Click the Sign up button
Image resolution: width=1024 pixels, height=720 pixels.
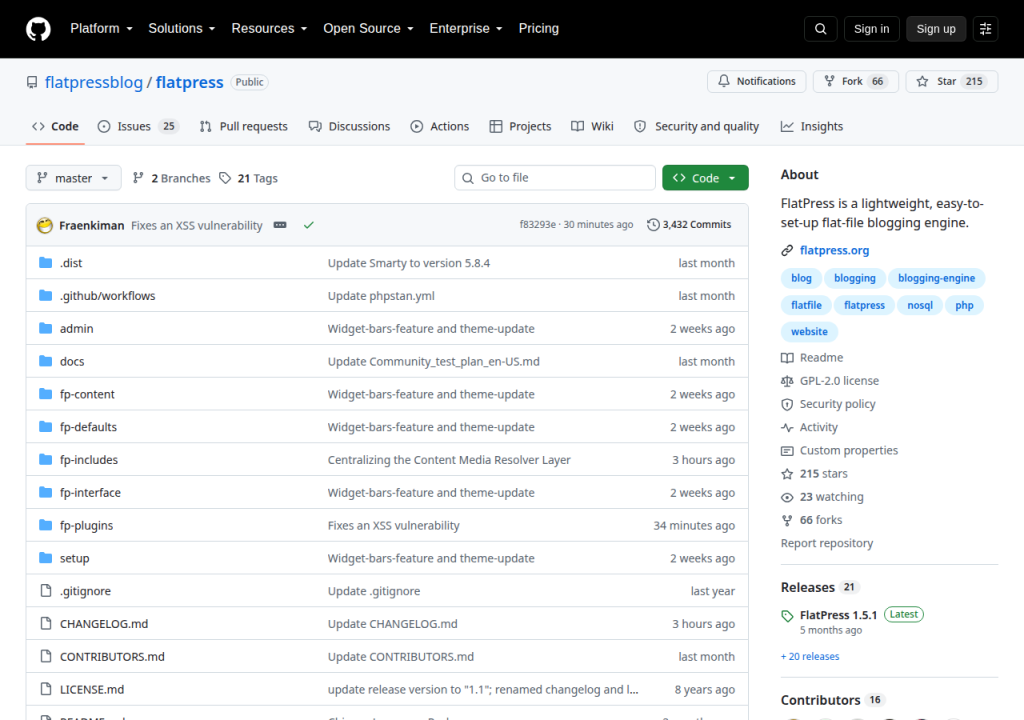935,29
